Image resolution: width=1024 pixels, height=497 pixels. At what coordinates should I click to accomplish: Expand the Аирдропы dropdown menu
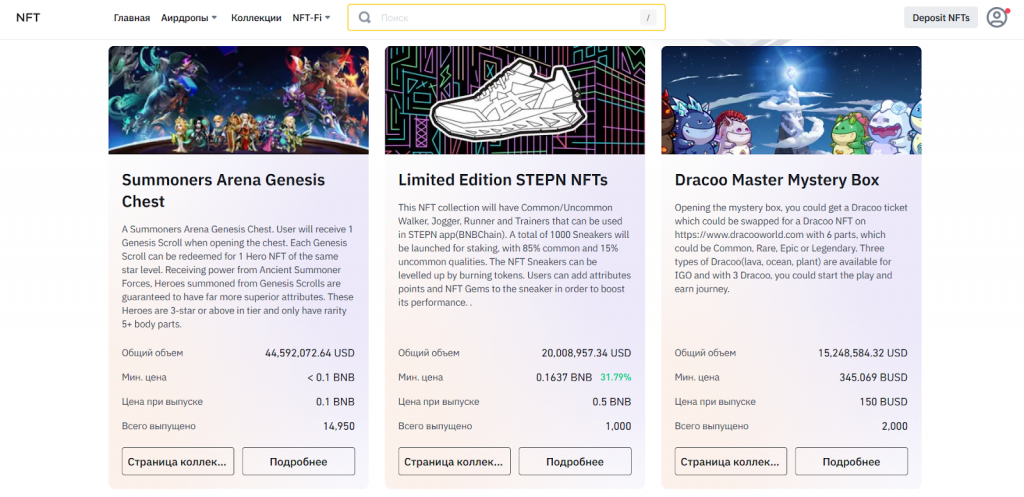click(x=189, y=18)
